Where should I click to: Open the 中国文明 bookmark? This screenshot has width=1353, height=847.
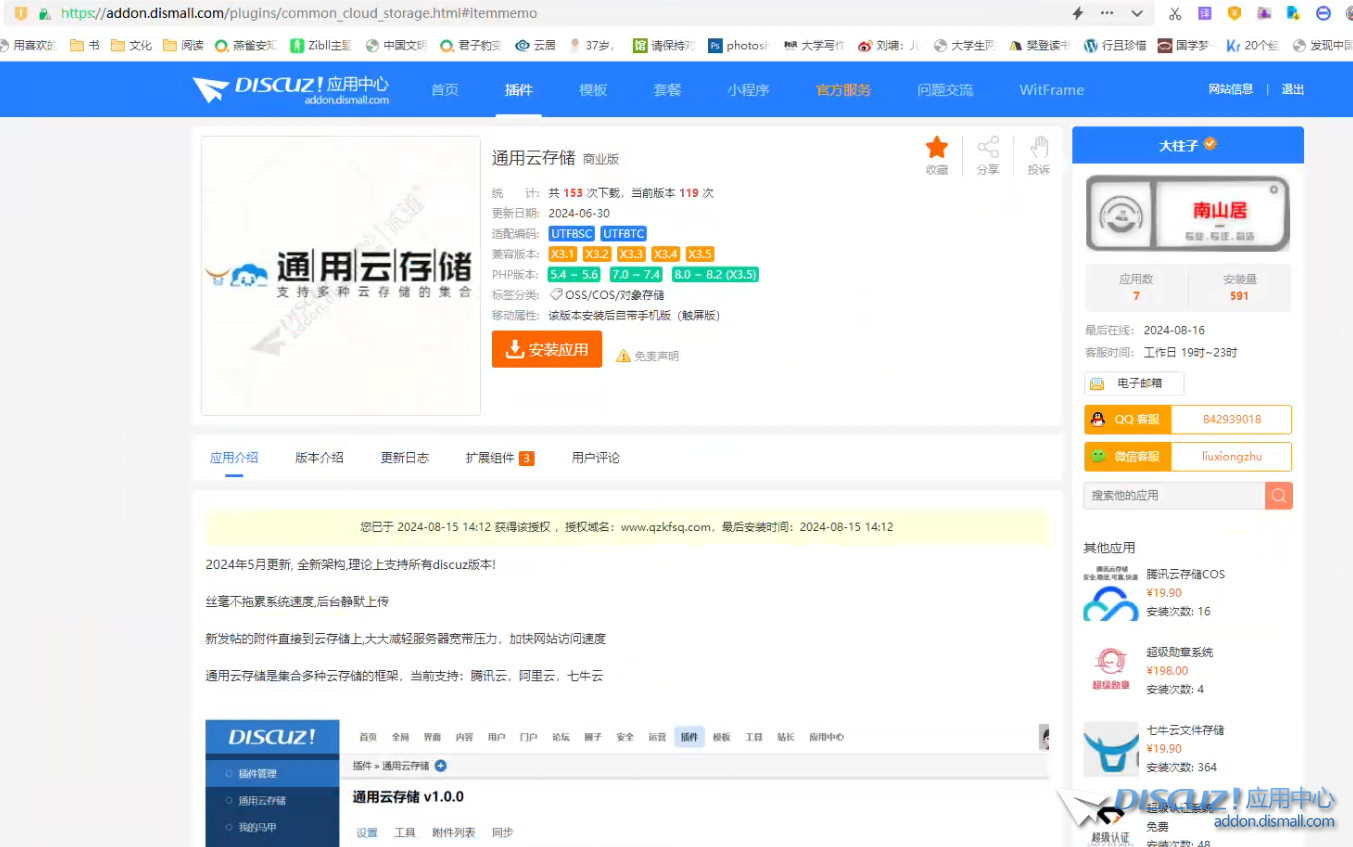tap(396, 45)
